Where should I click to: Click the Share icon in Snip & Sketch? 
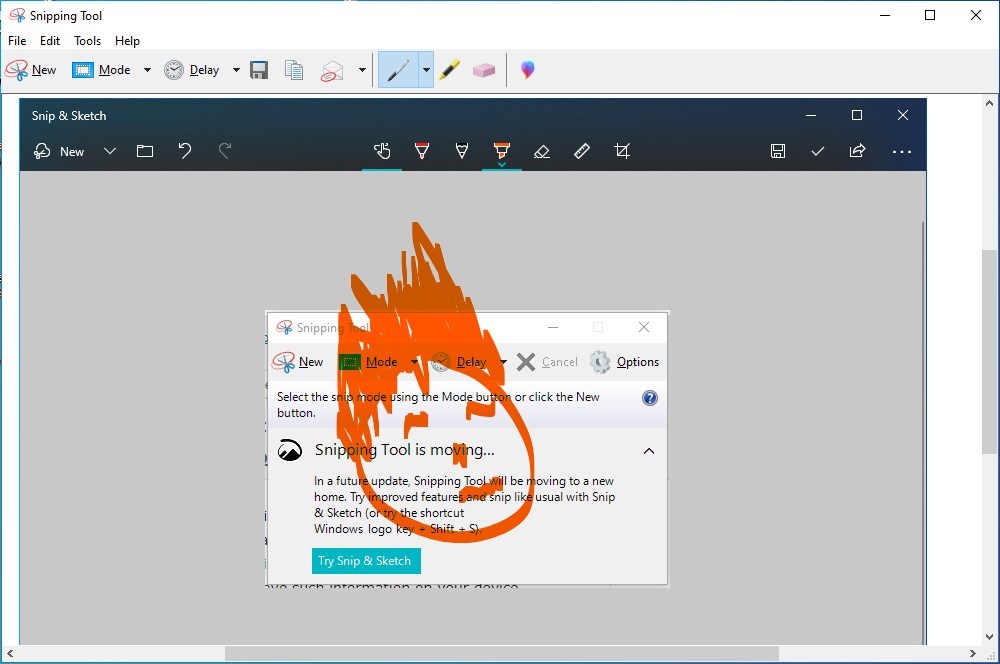pyautogui.click(x=857, y=151)
